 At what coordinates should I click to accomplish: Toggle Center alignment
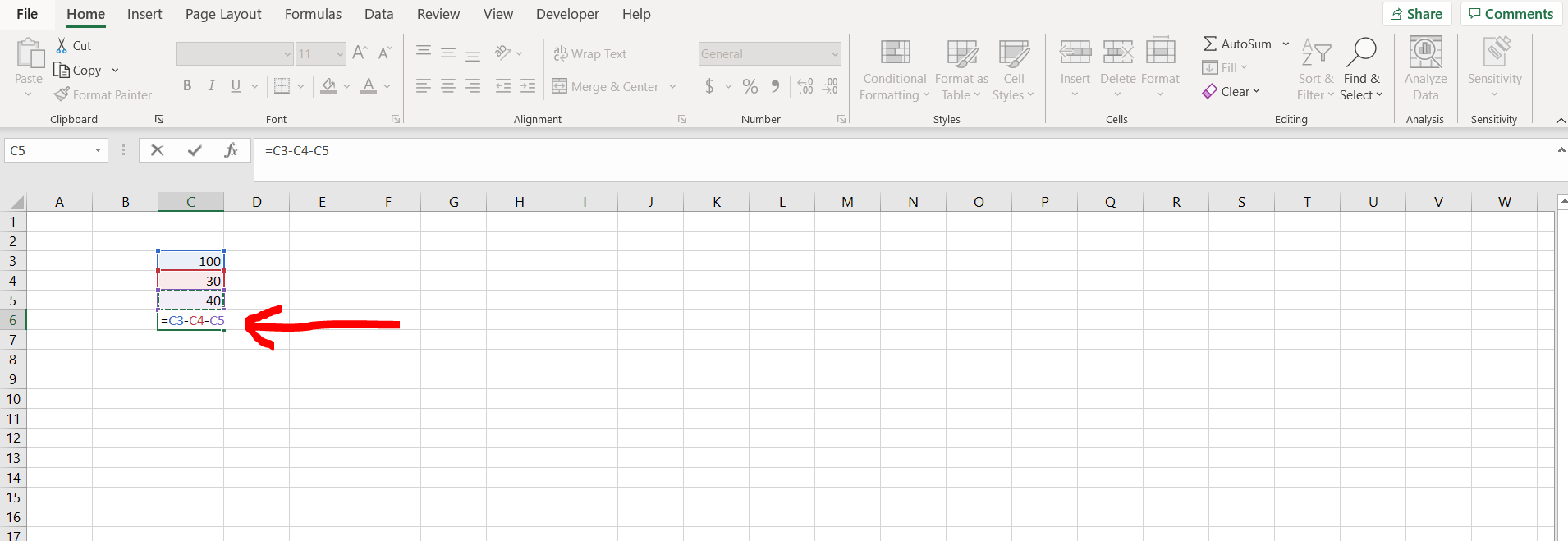tap(448, 86)
